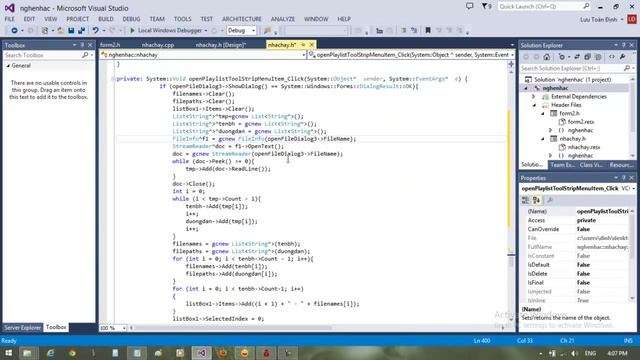This screenshot has width=640, height=360.
Task: Click the editor horizontal scrollbar
Action: 233,328
